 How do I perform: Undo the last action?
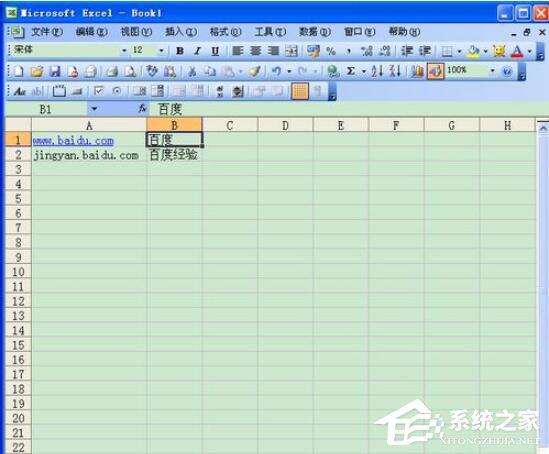coord(276,71)
